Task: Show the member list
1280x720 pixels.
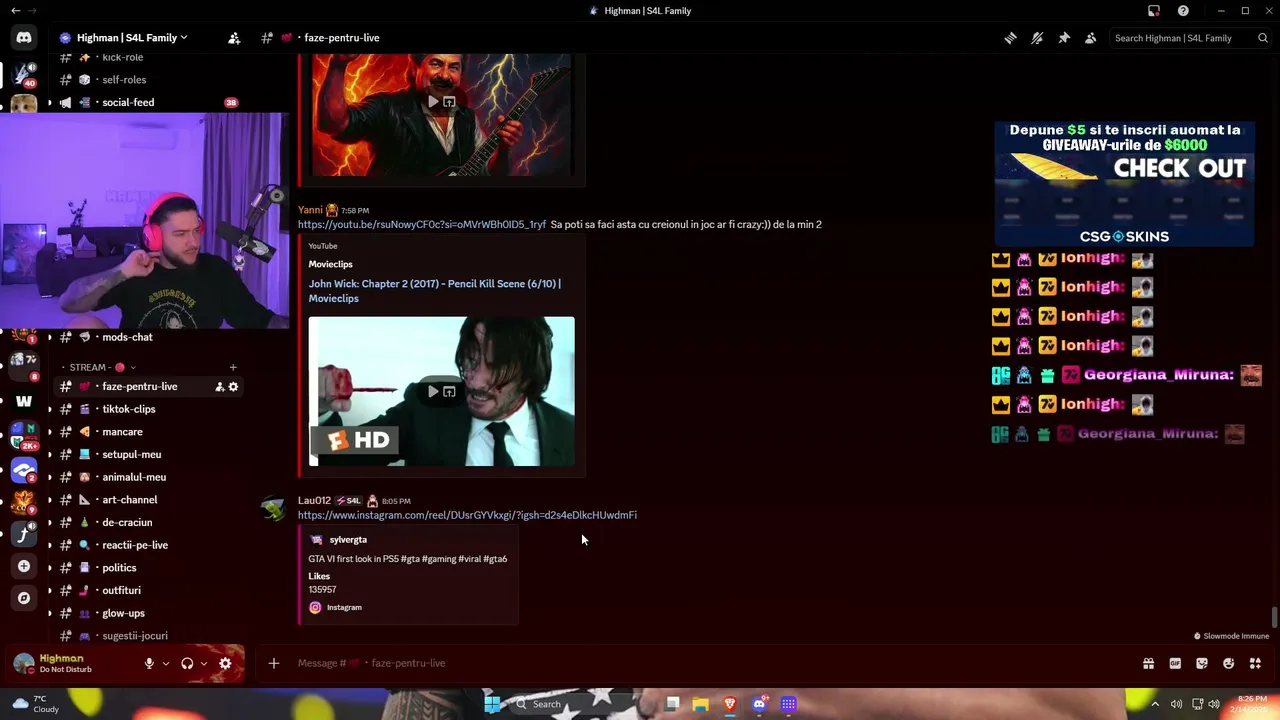Action: coord(1091,38)
